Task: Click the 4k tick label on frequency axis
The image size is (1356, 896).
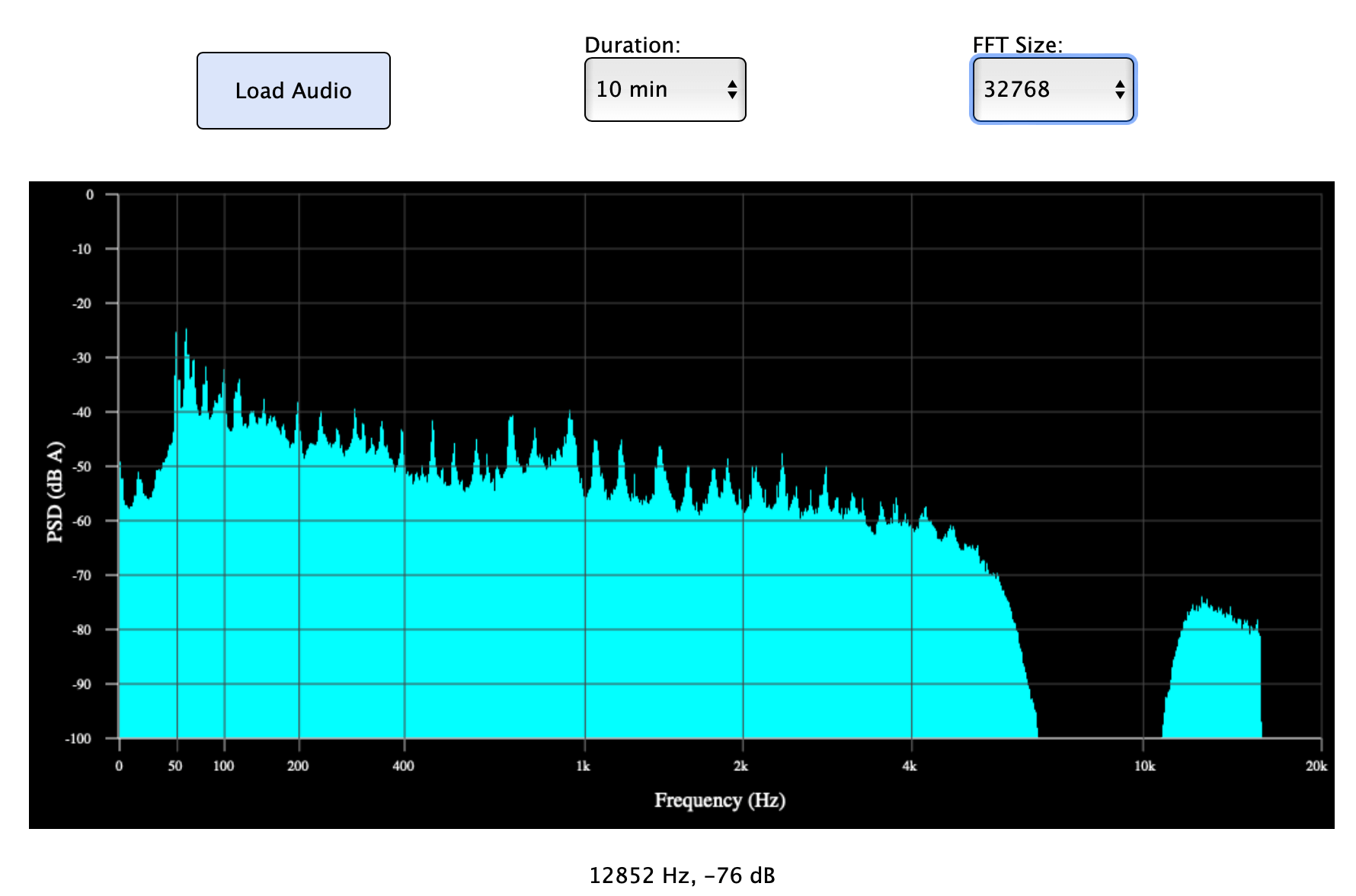Action: click(909, 766)
